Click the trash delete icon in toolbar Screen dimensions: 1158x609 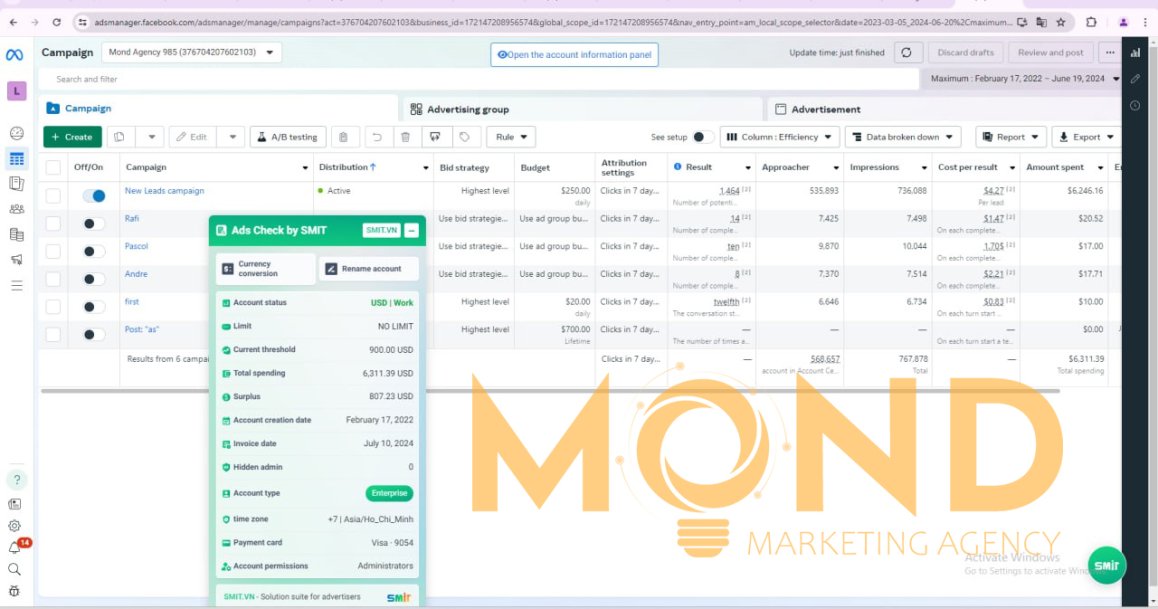pyautogui.click(x=405, y=137)
